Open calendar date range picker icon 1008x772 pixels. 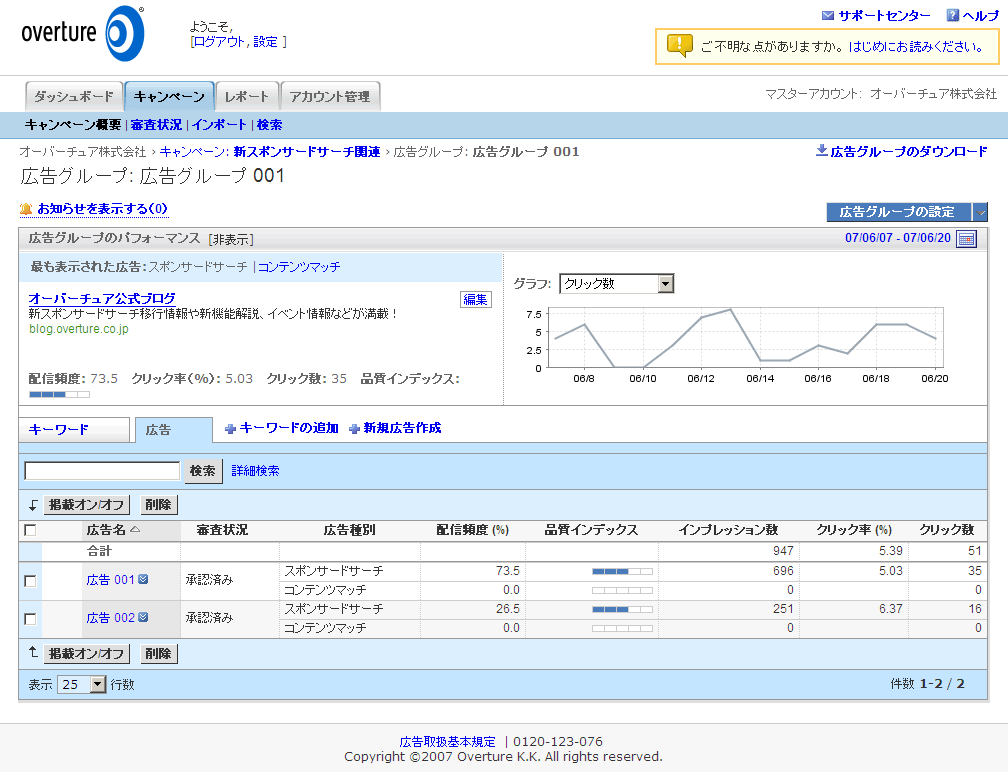[x=966, y=238]
